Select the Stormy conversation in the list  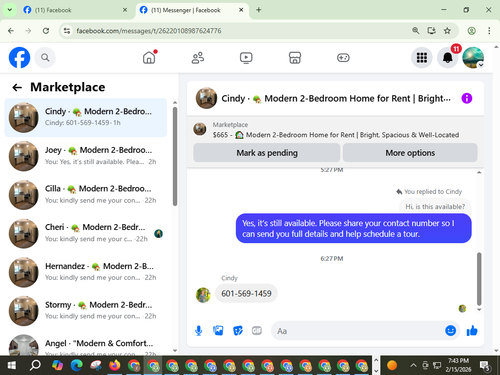86,311
